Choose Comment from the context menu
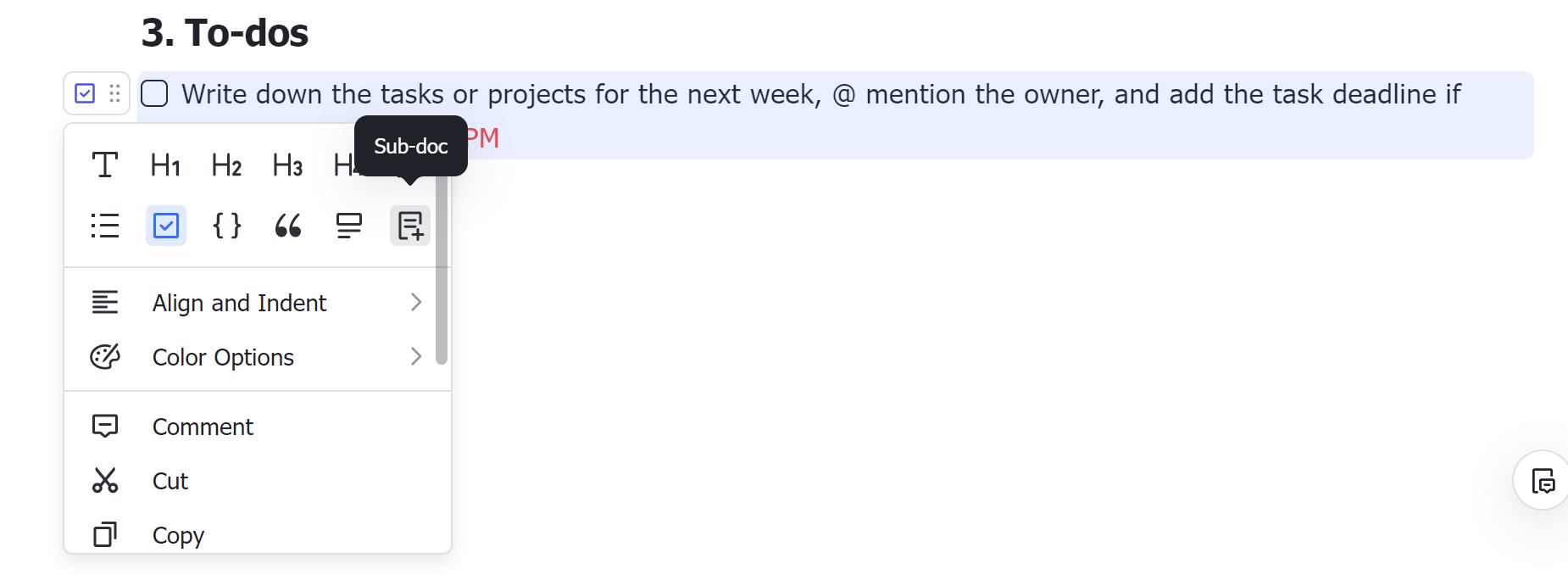Image resolution: width=1568 pixels, height=575 pixels. coord(203,426)
